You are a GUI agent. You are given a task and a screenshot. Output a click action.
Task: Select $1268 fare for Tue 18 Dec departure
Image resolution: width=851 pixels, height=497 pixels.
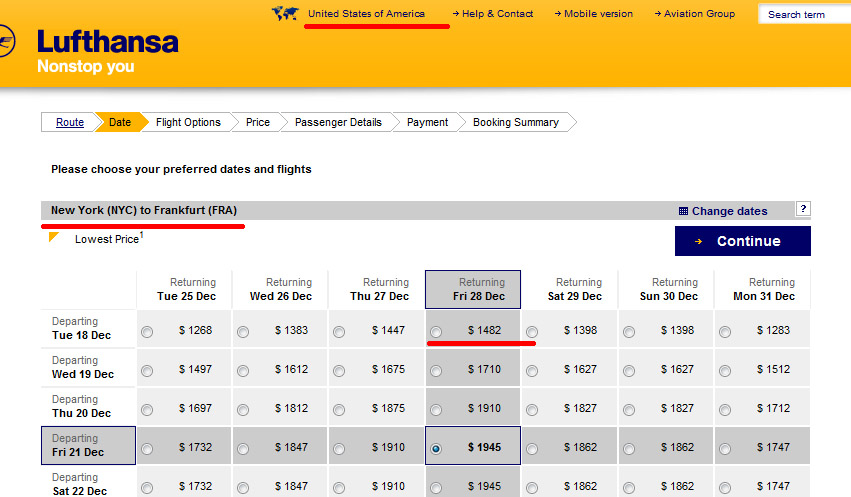coord(148,332)
